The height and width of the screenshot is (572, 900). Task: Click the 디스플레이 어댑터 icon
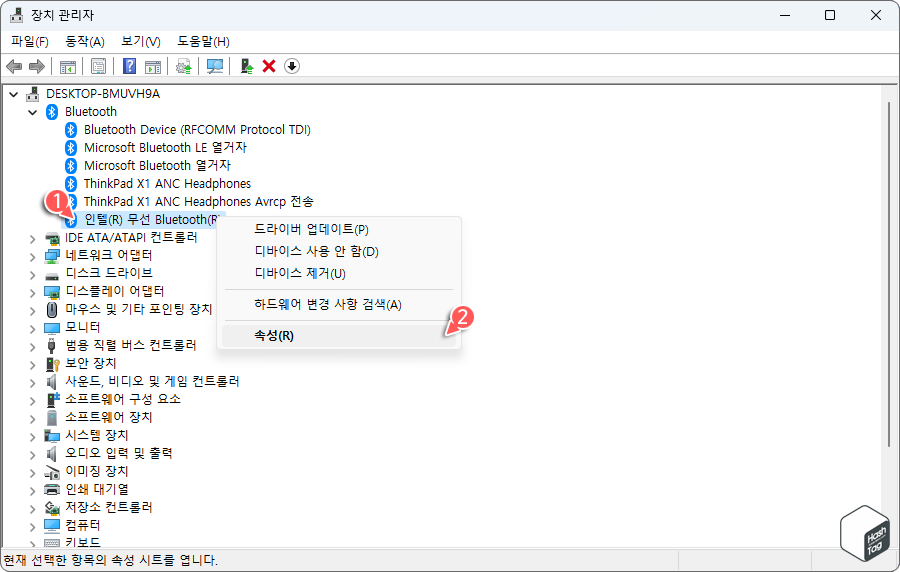pyautogui.click(x=52, y=292)
